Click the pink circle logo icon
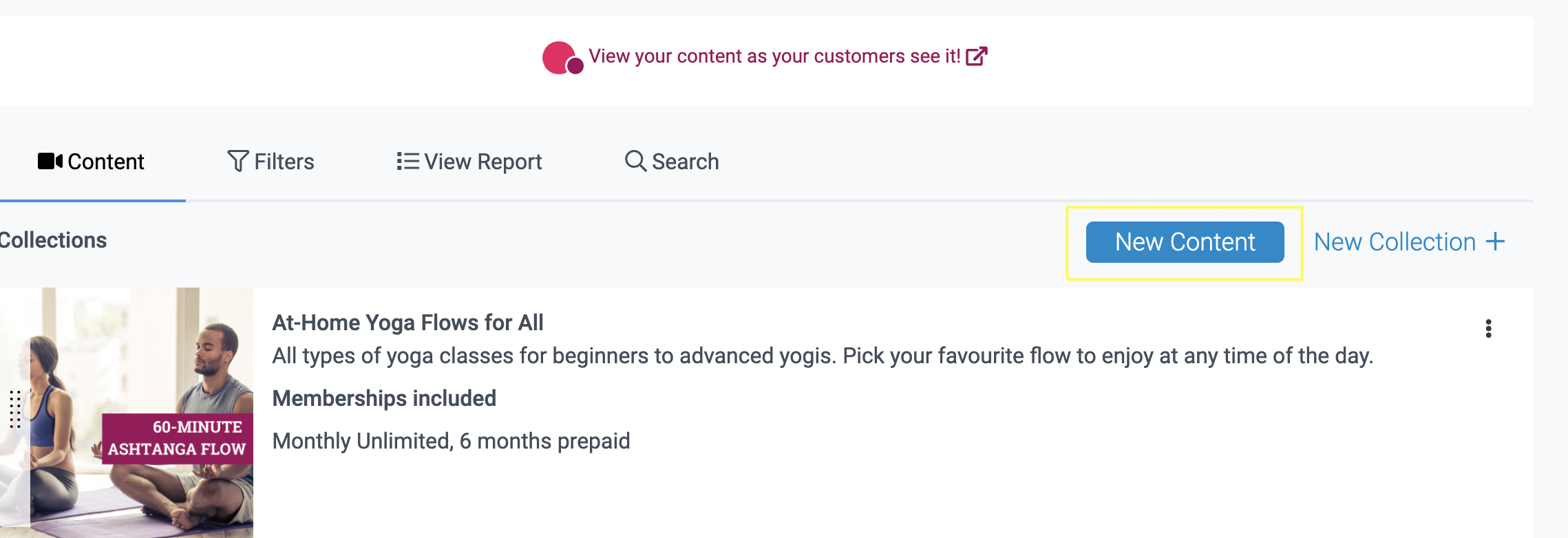 coord(562,58)
